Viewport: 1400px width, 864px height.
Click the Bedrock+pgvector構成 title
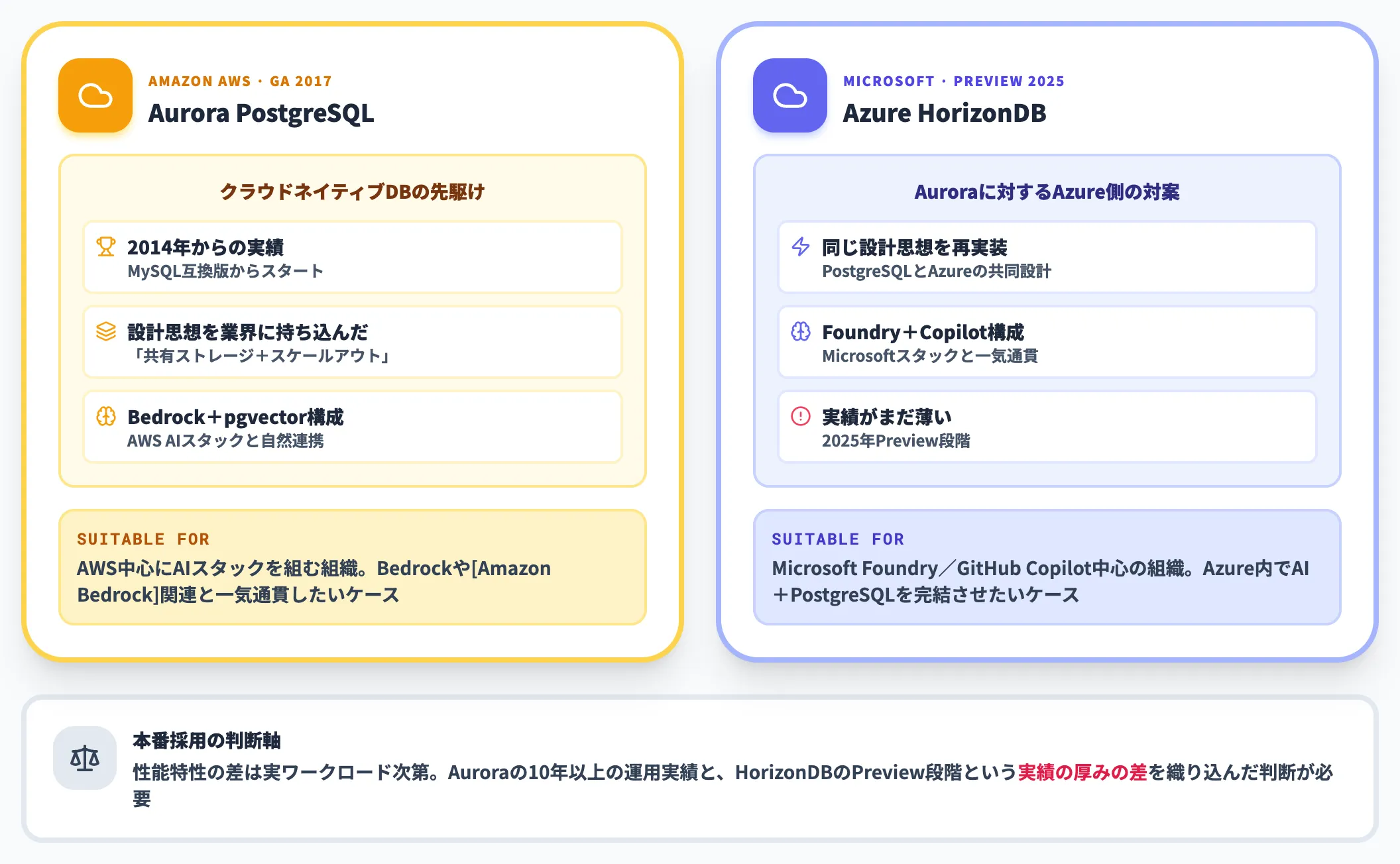(236, 417)
